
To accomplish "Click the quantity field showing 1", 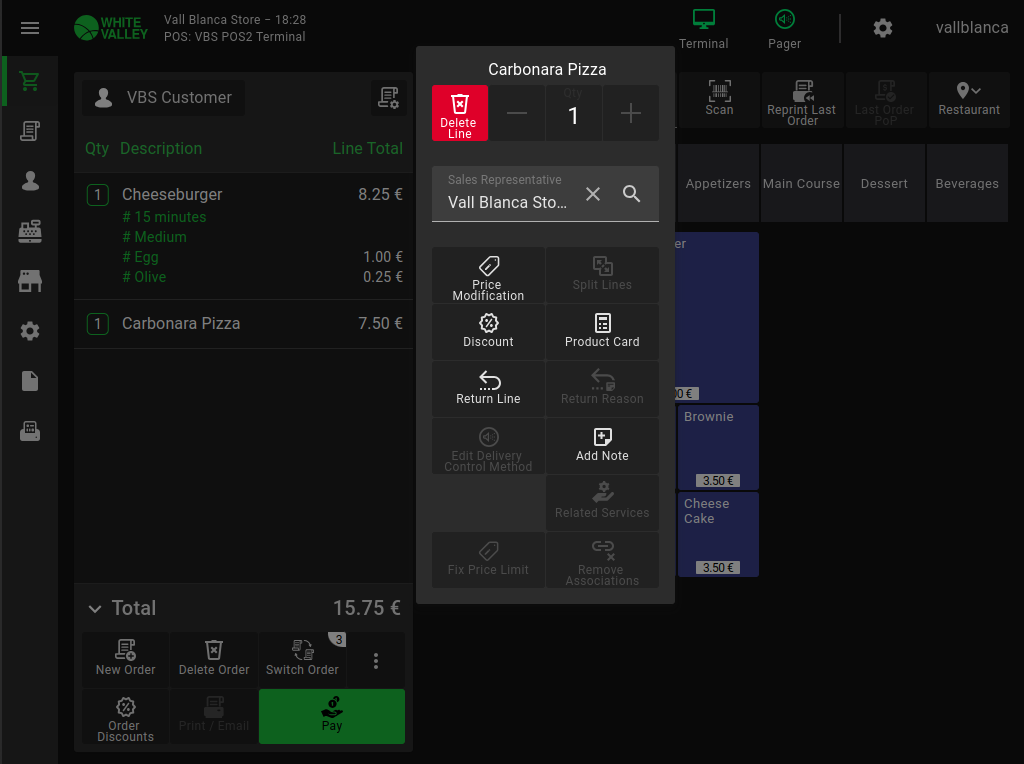I will click(573, 113).
